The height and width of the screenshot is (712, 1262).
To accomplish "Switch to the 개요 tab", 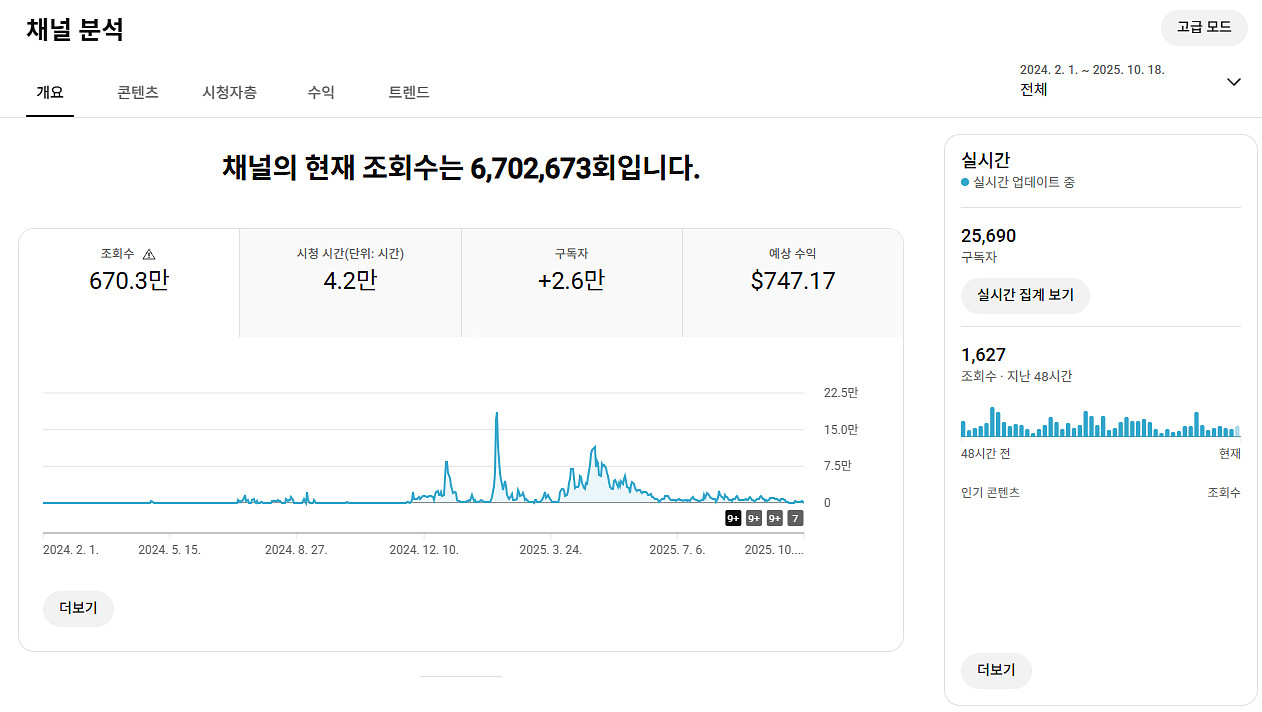I will [50, 92].
